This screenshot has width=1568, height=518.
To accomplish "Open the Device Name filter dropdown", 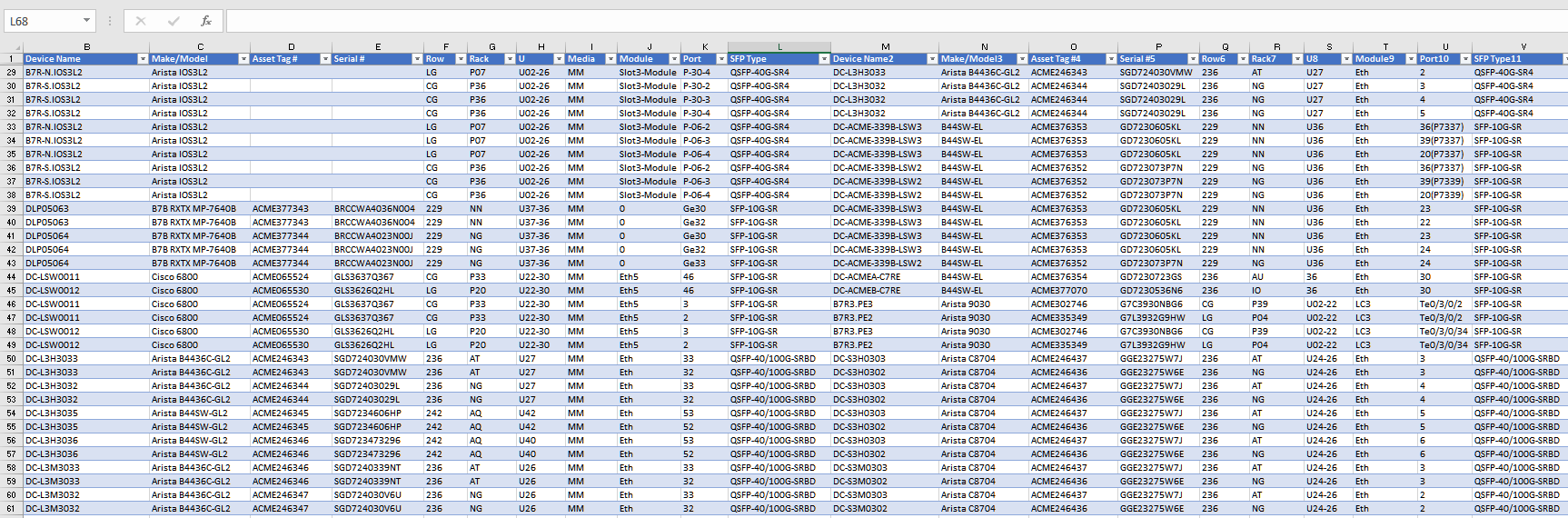I will point(143,59).
